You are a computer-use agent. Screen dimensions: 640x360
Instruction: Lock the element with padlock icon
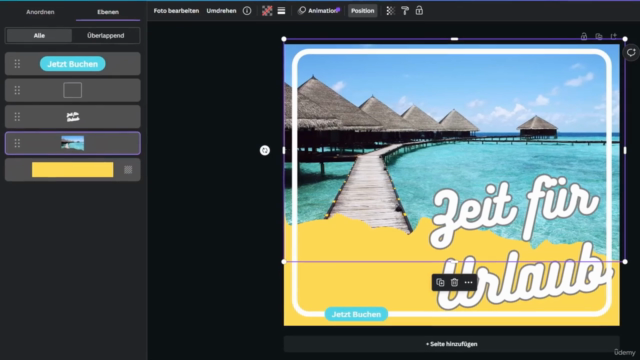(419, 11)
